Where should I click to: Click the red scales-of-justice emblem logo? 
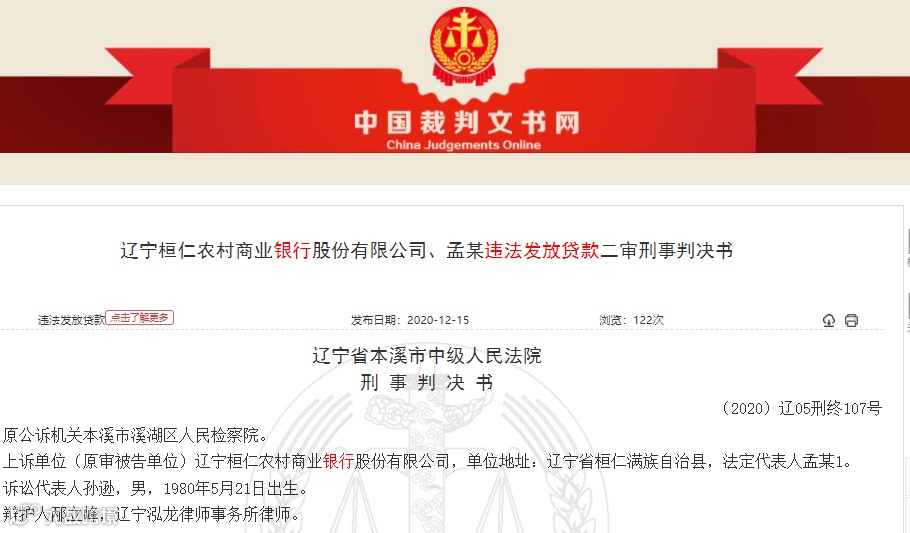[464, 46]
